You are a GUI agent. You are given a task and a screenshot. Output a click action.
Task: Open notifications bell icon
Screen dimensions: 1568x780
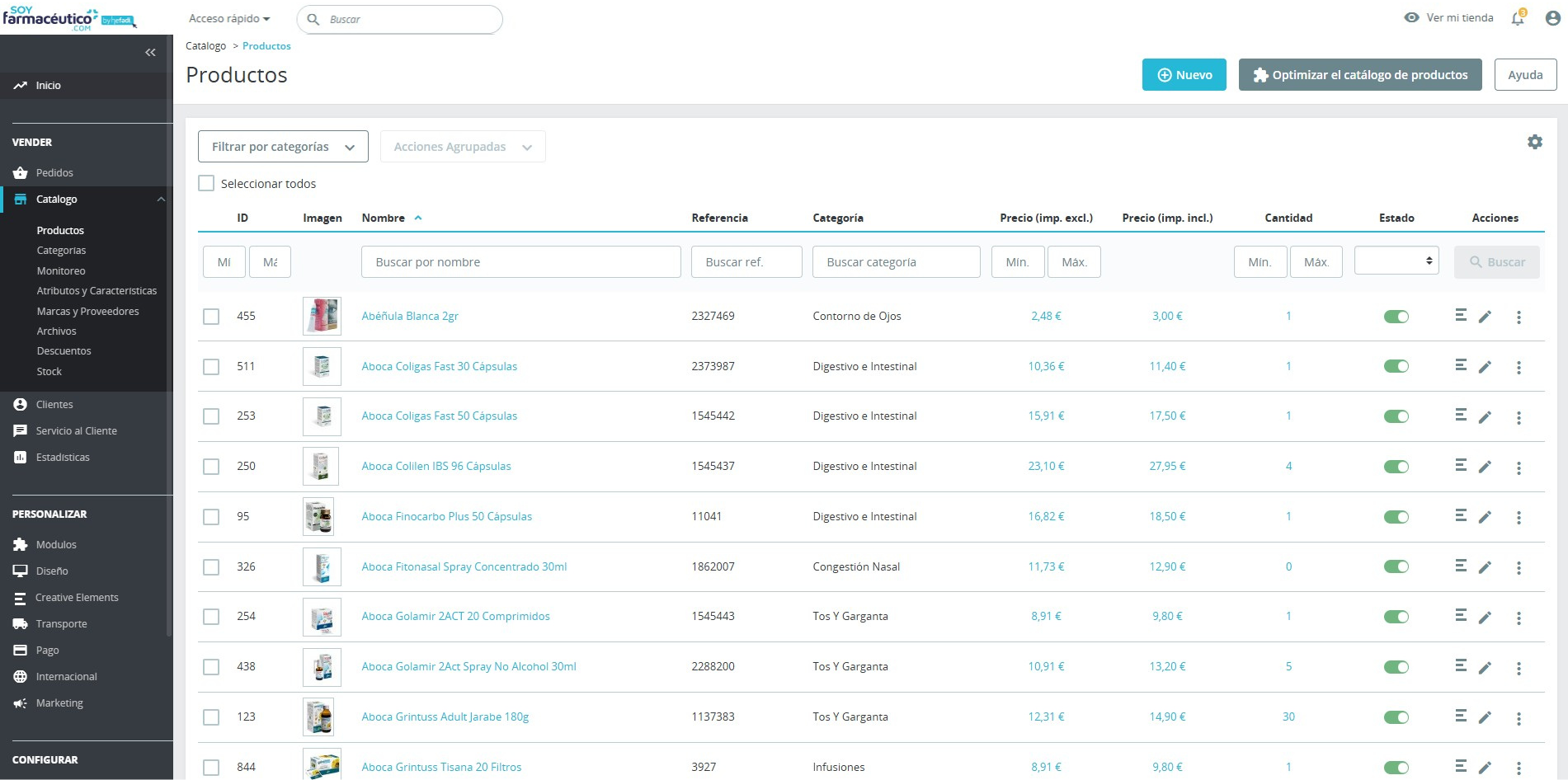click(x=1518, y=17)
